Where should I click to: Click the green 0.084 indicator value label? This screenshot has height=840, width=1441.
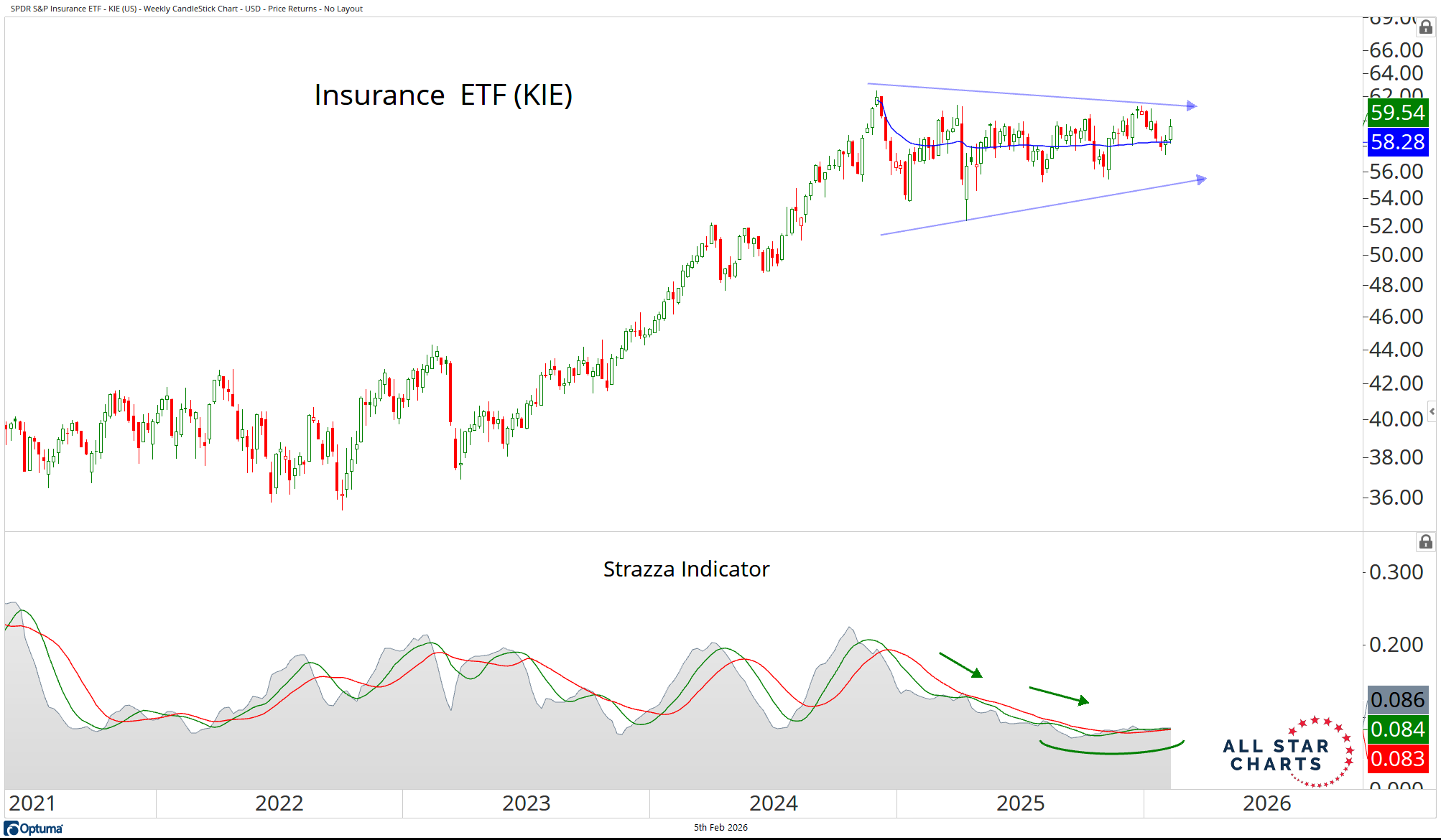pyautogui.click(x=1396, y=729)
